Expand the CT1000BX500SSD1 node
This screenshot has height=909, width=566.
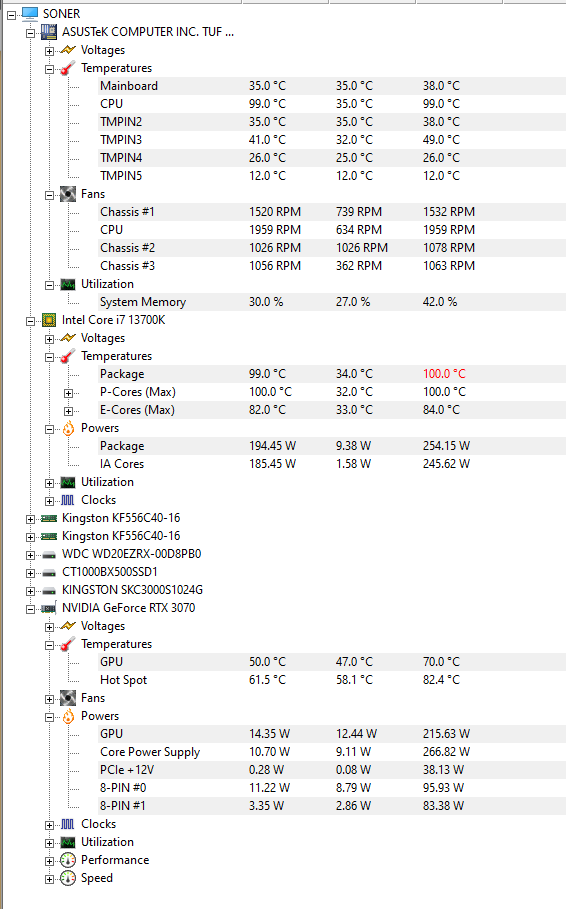click(30, 573)
